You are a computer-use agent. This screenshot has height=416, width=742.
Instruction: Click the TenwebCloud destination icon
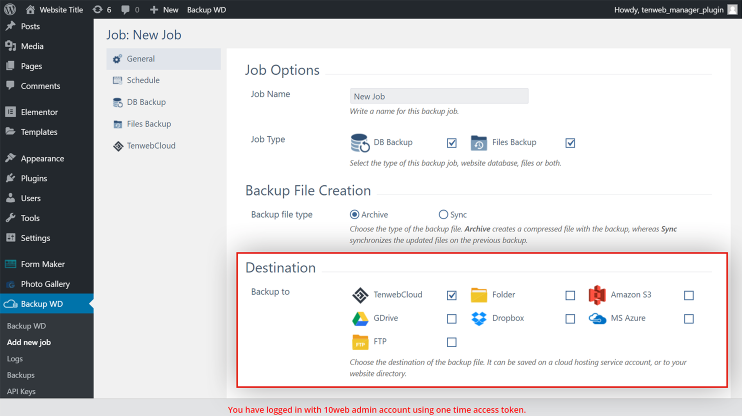(x=360, y=295)
